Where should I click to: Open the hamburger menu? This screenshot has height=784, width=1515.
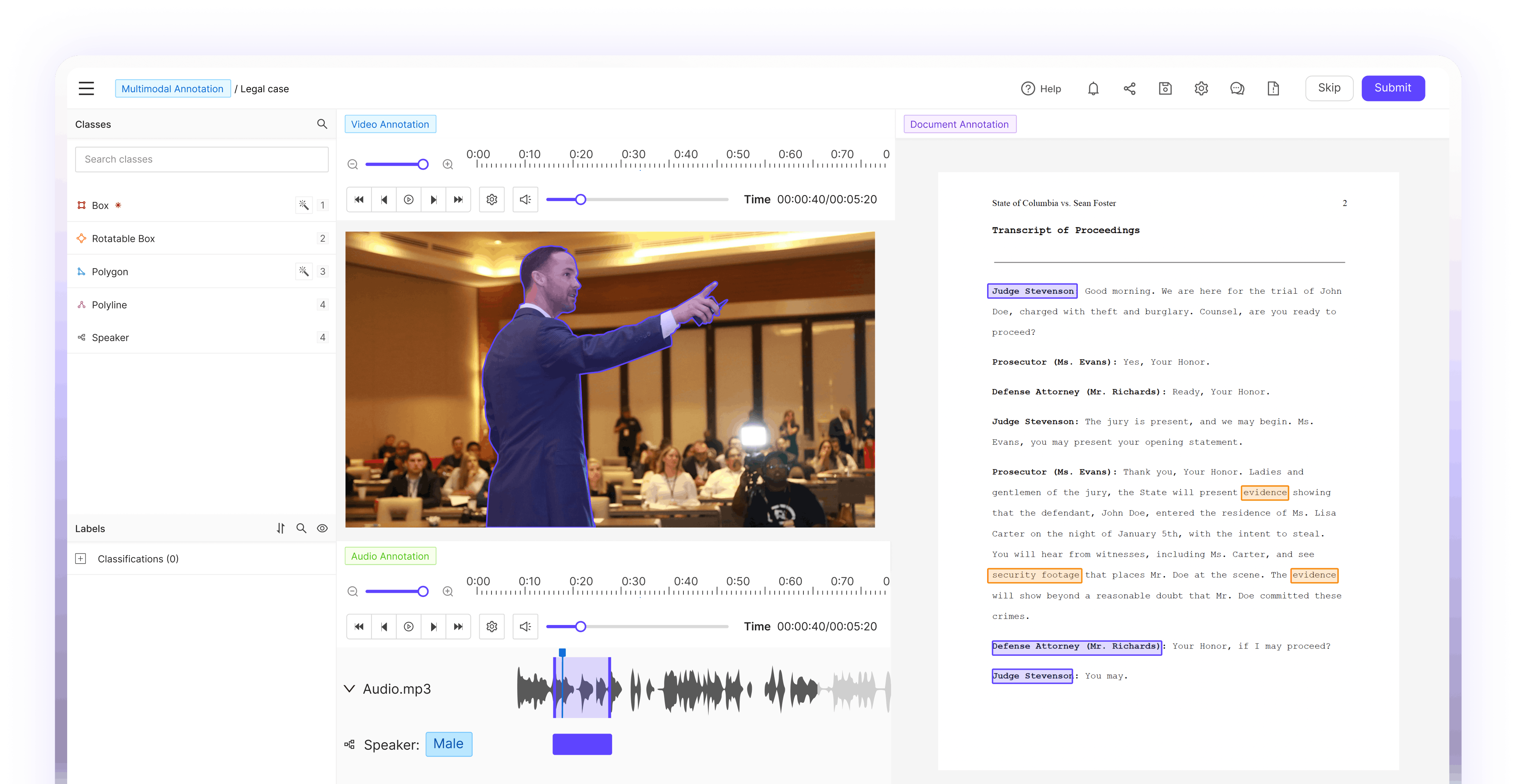(87, 89)
